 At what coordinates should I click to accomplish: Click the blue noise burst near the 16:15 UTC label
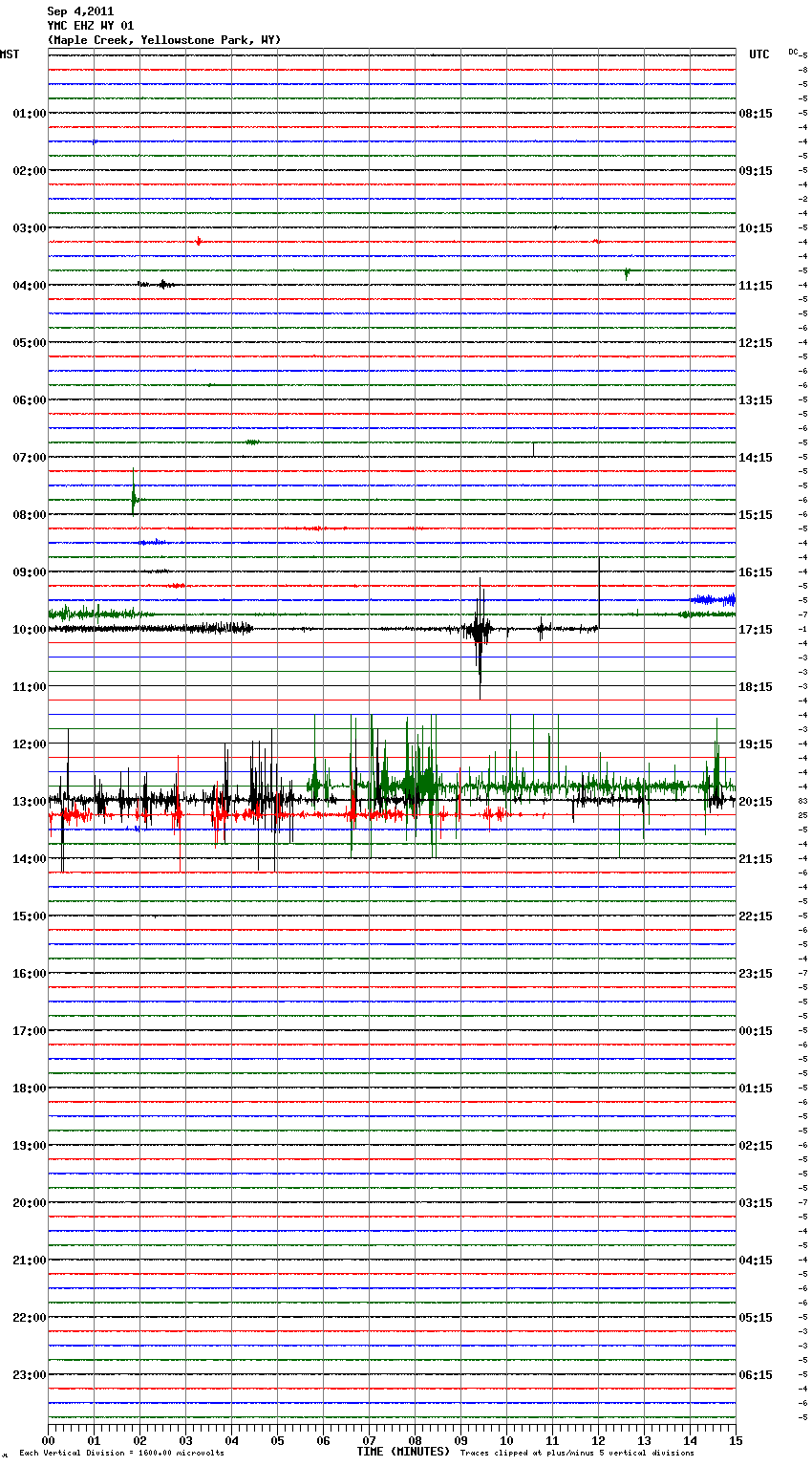713,600
